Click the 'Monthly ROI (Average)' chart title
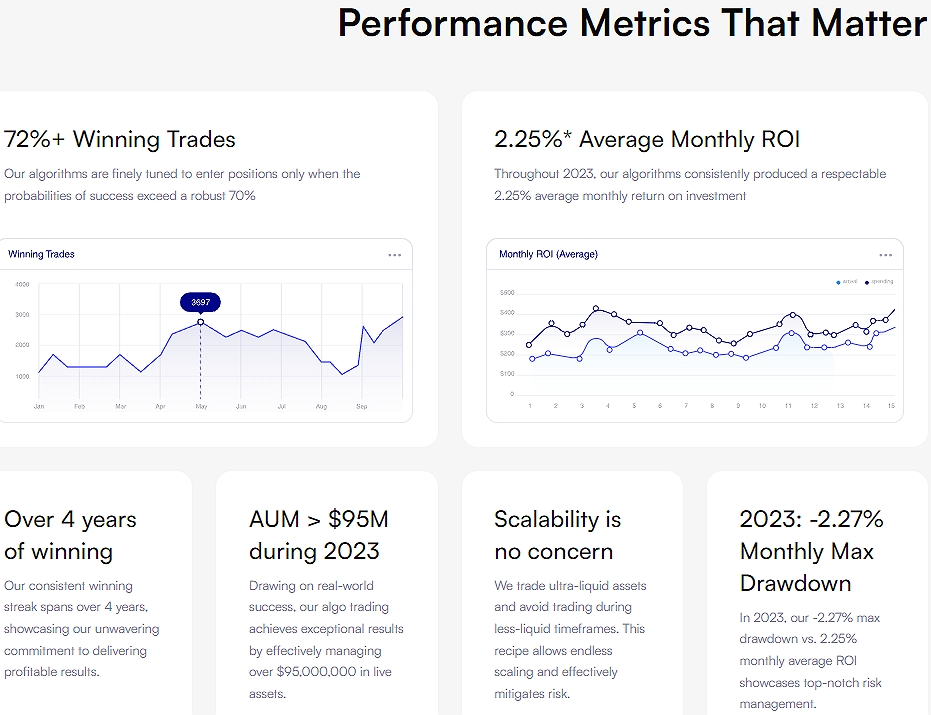 [x=548, y=254]
